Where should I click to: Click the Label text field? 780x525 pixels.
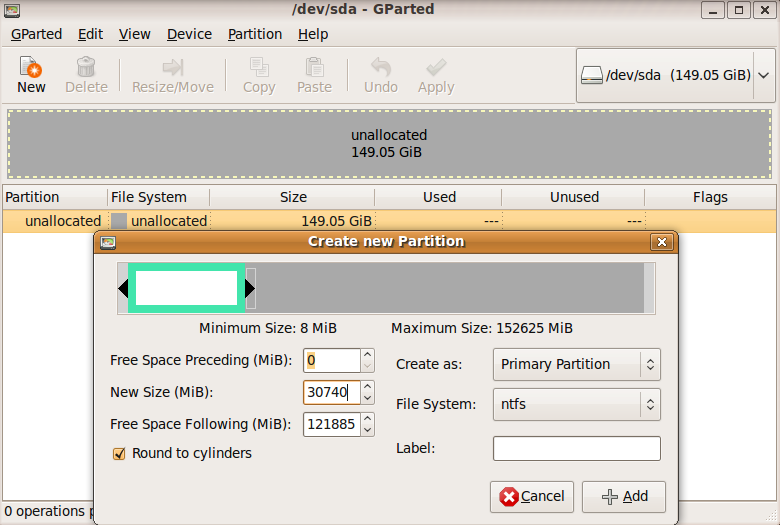(x=577, y=449)
